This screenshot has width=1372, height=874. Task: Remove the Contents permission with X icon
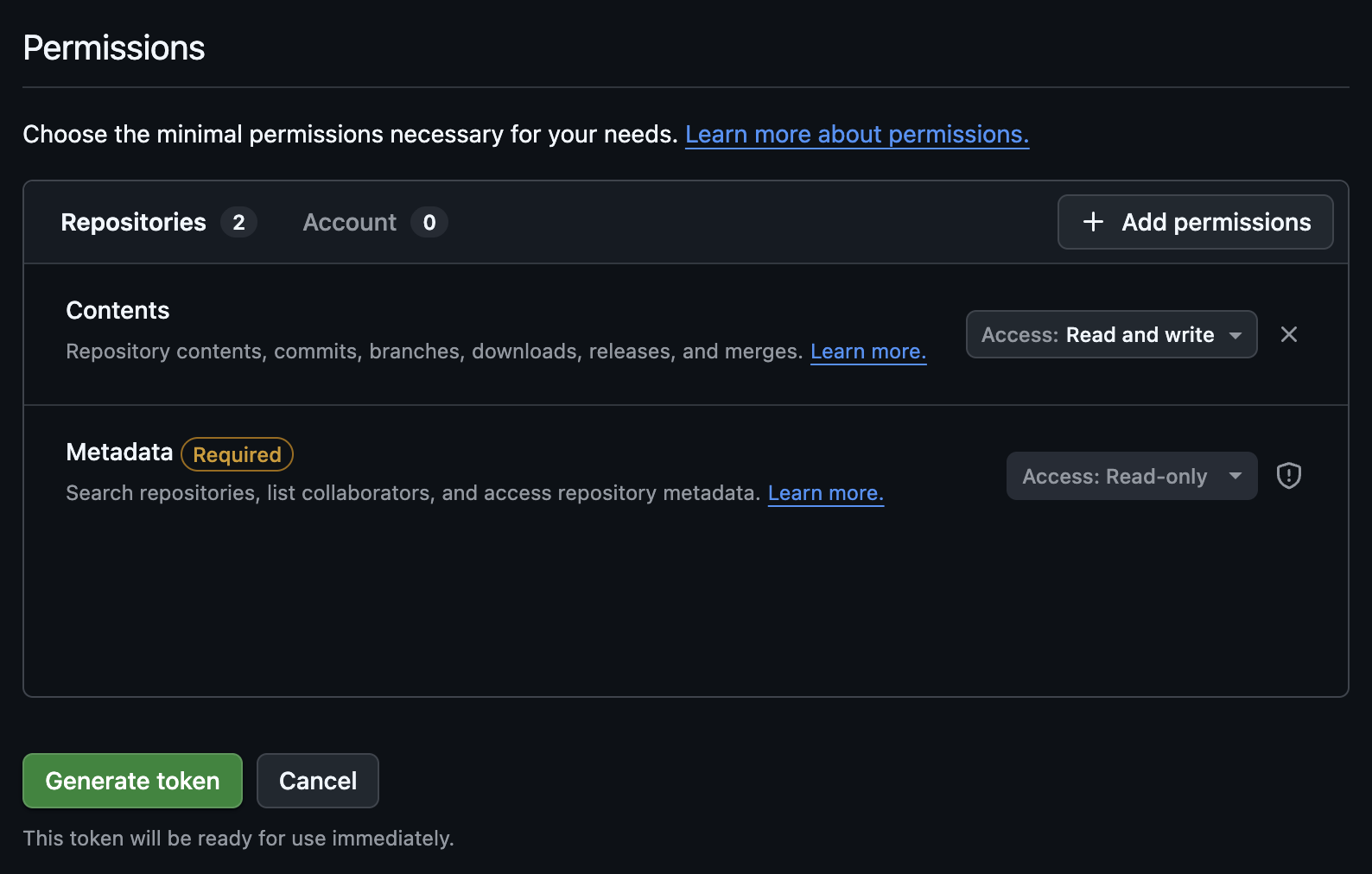click(1288, 334)
